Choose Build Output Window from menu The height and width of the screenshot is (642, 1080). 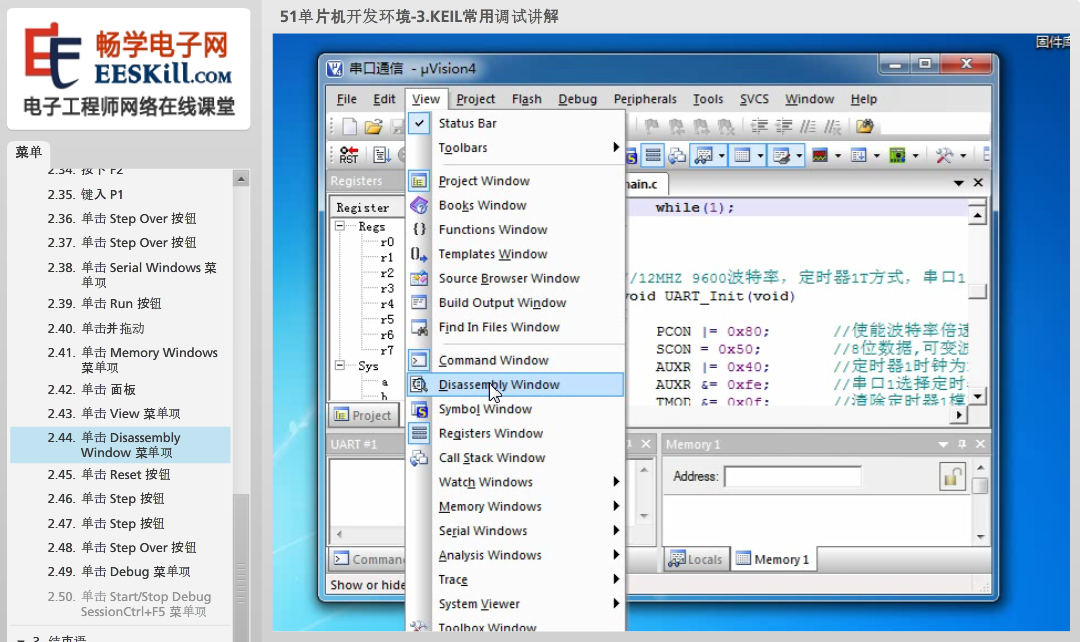pos(516,303)
